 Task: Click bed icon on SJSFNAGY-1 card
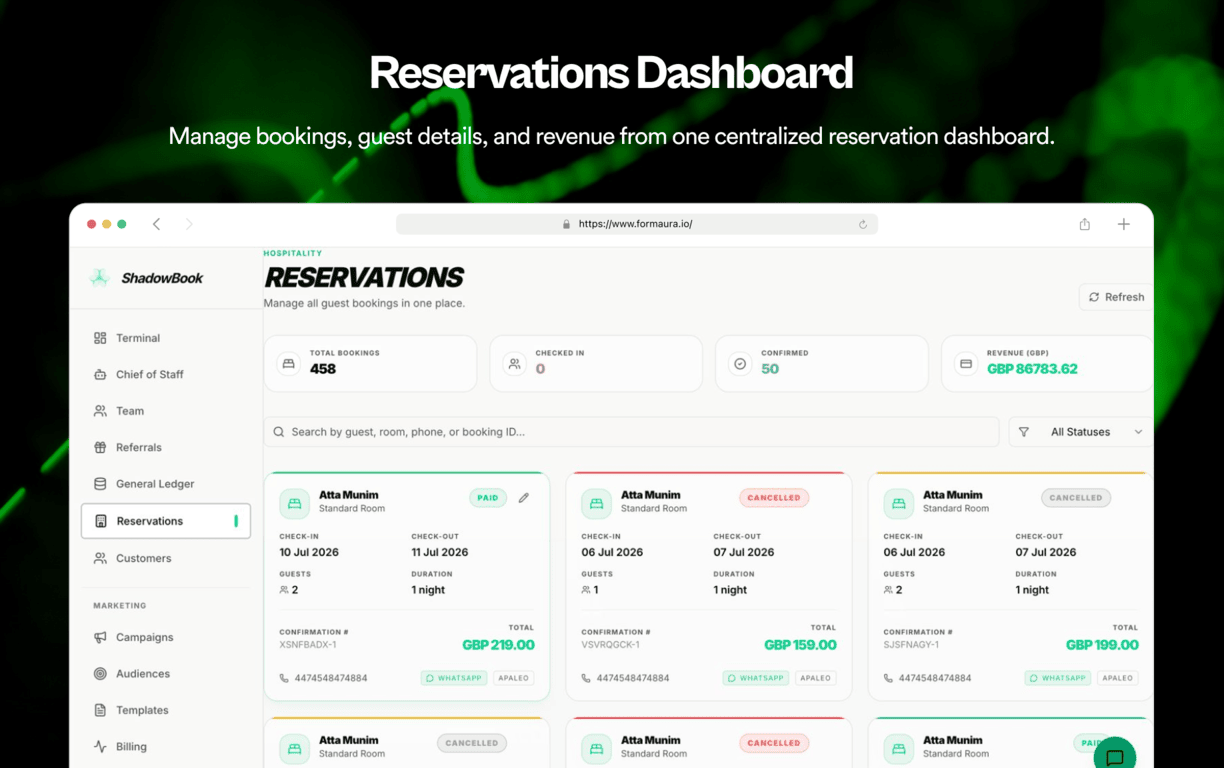coord(898,504)
